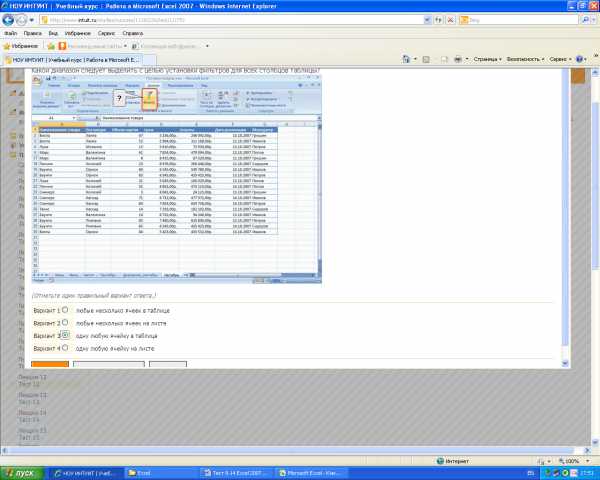Open the Сервис menu in menu bar
Viewport: 600px width, 480px height.
pyautogui.click(x=106, y=34)
